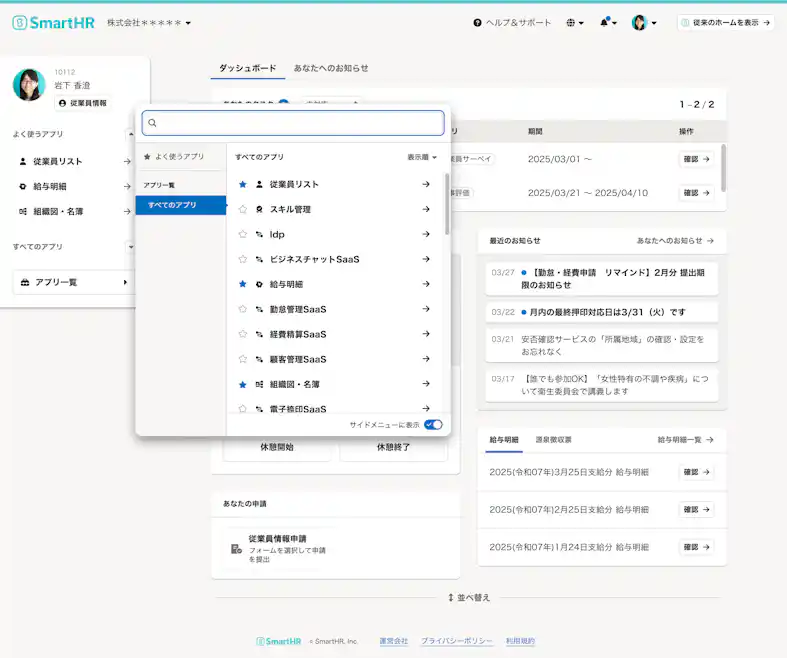Click the 従業員リスト person icon in popup
The width and height of the screenshot is (787, 658).
point(259,184)
